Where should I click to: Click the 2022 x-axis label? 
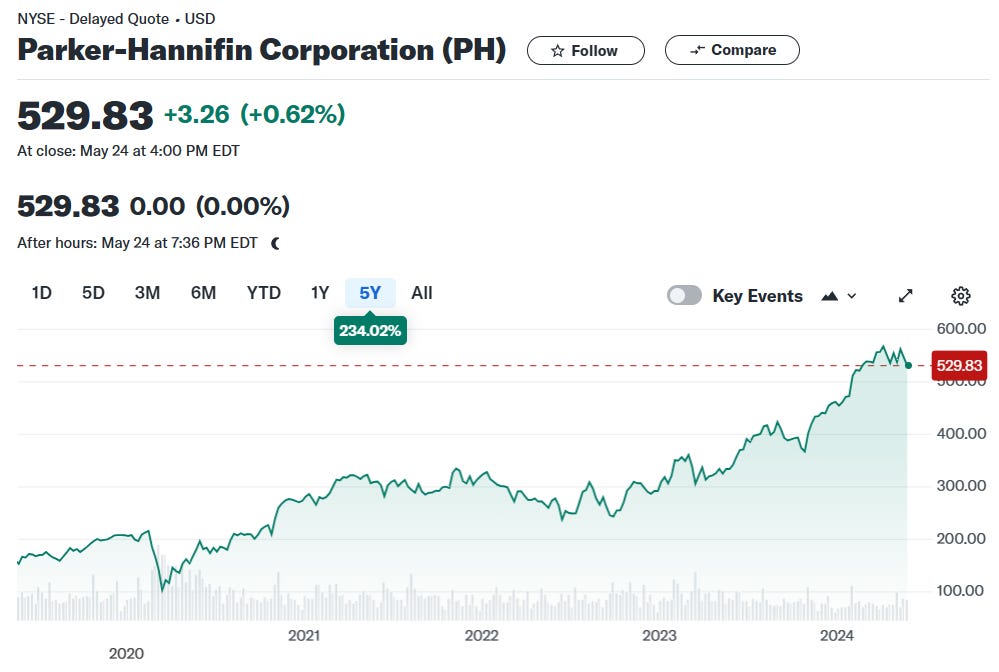(482, 636)
